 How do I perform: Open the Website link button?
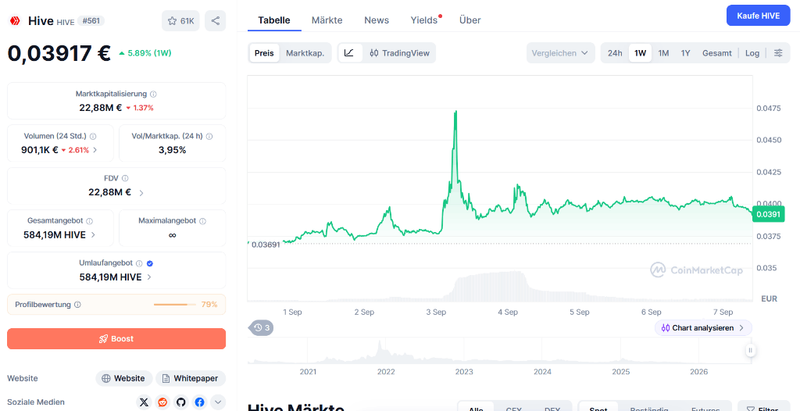coord(124,378)
